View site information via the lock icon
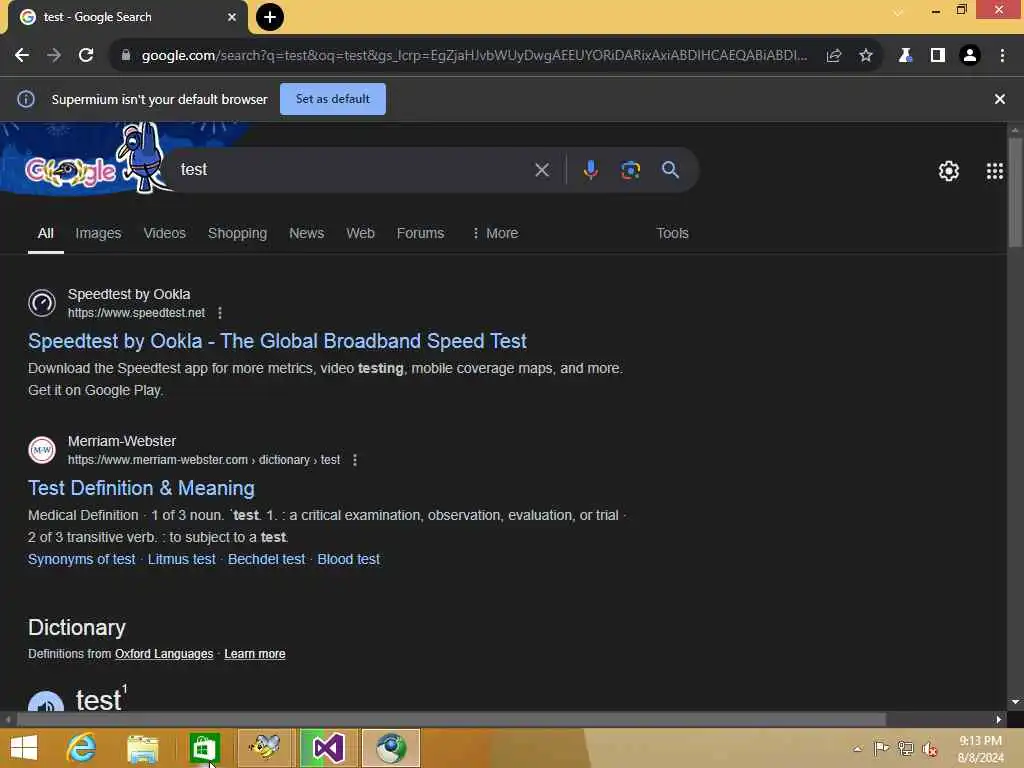 pos(125,56)
